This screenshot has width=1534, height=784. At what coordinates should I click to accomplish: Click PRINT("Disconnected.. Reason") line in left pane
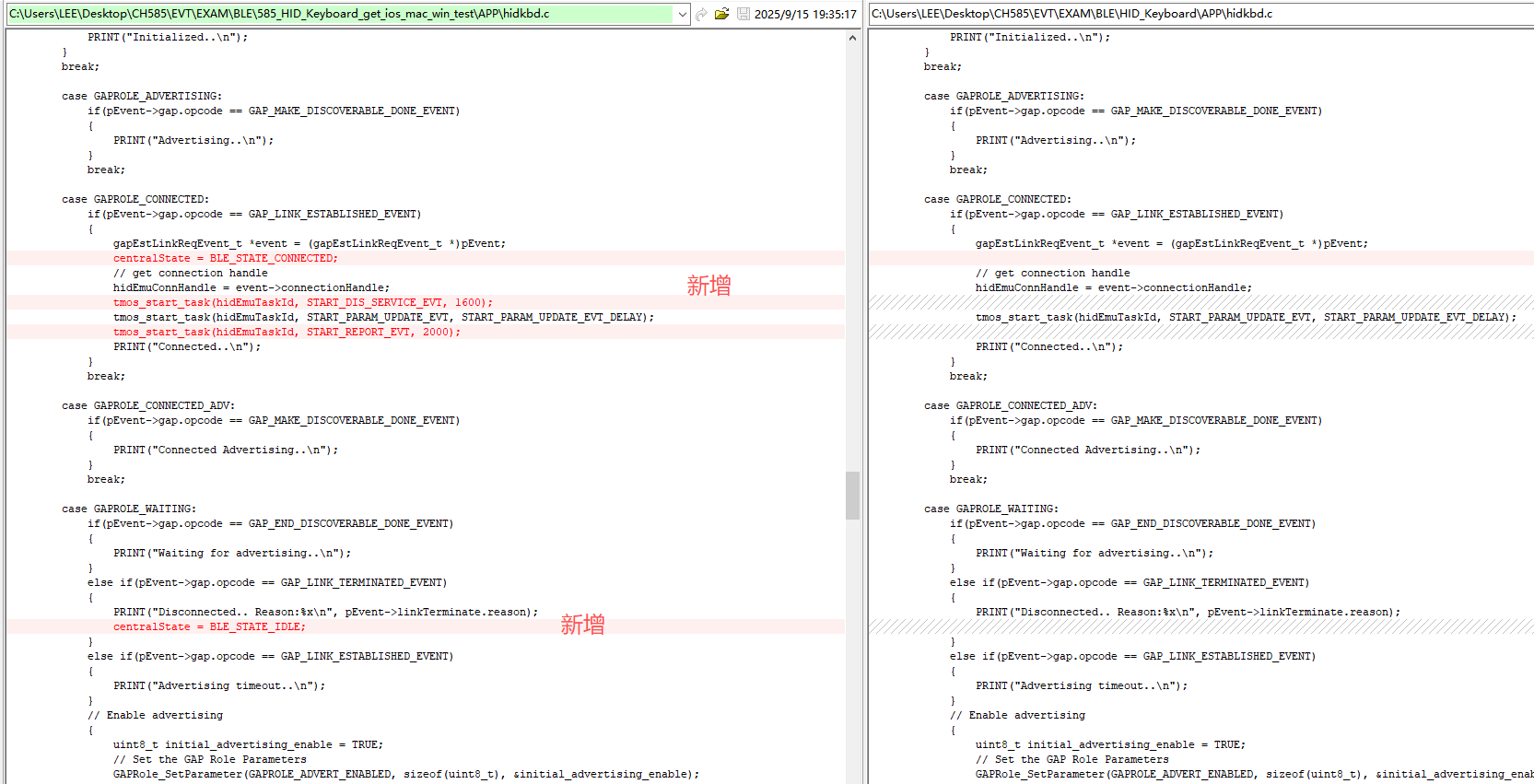325,612
